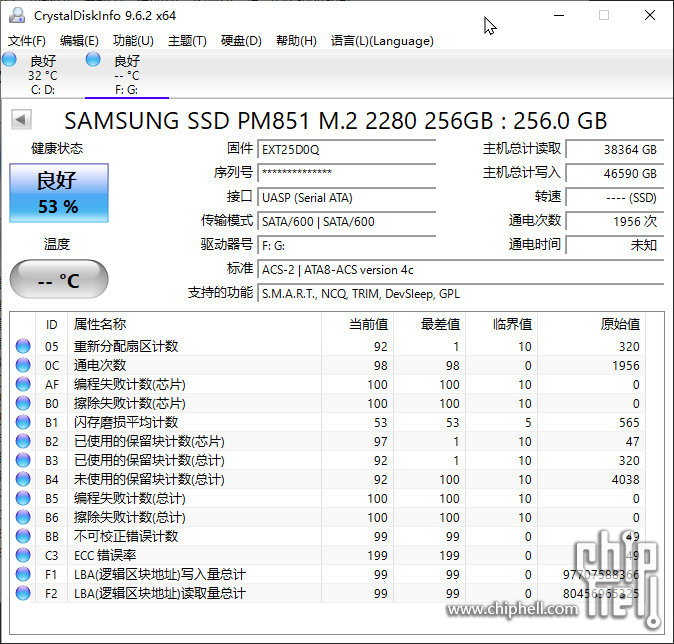Screen dimensions: 674x644
Task: Click the SAMSUNG SSD PM851 disk title
Action: click(x=336, y=120)
